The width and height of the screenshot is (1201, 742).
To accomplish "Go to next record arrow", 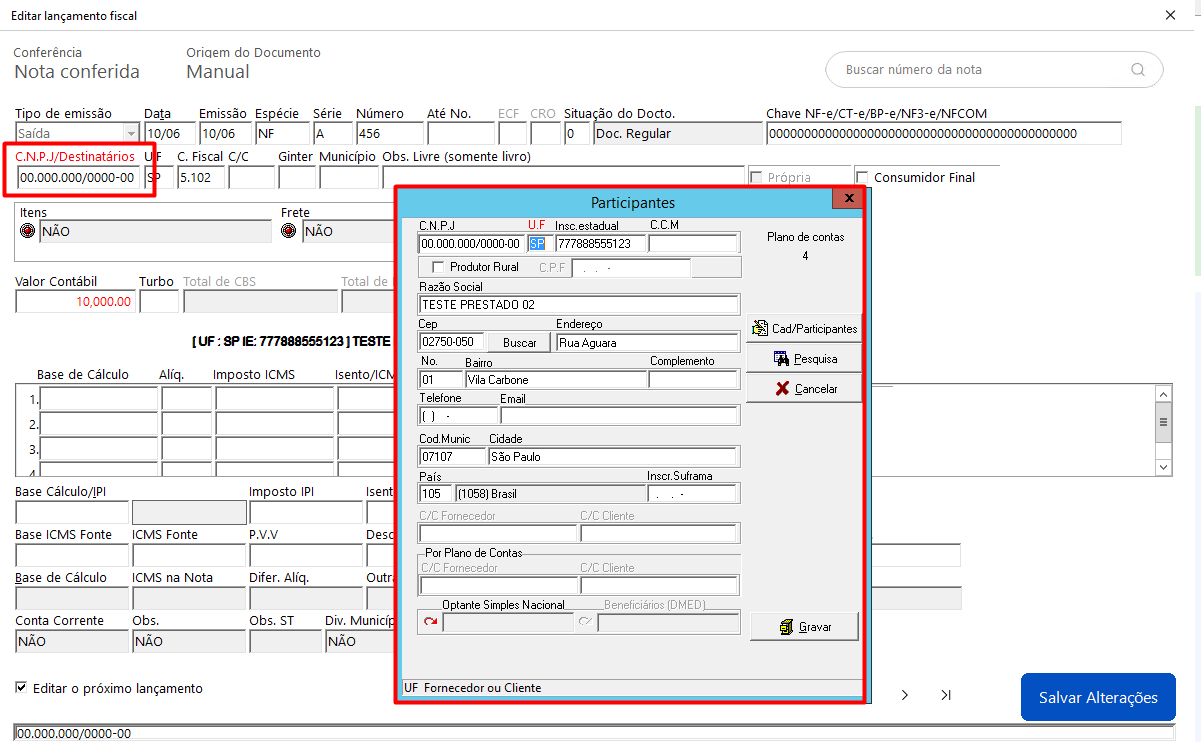I will 905,695.
